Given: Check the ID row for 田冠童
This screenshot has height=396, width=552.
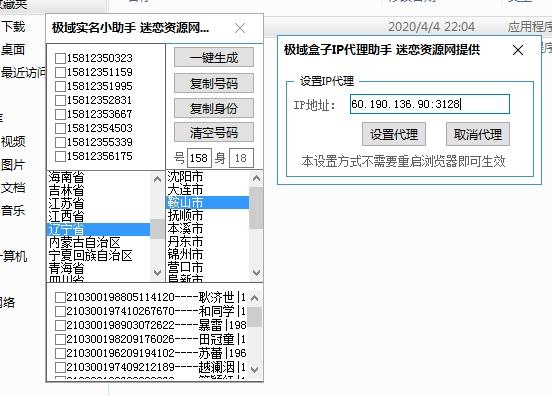Looking at the screenshot, I should click(x=60, y=339).
